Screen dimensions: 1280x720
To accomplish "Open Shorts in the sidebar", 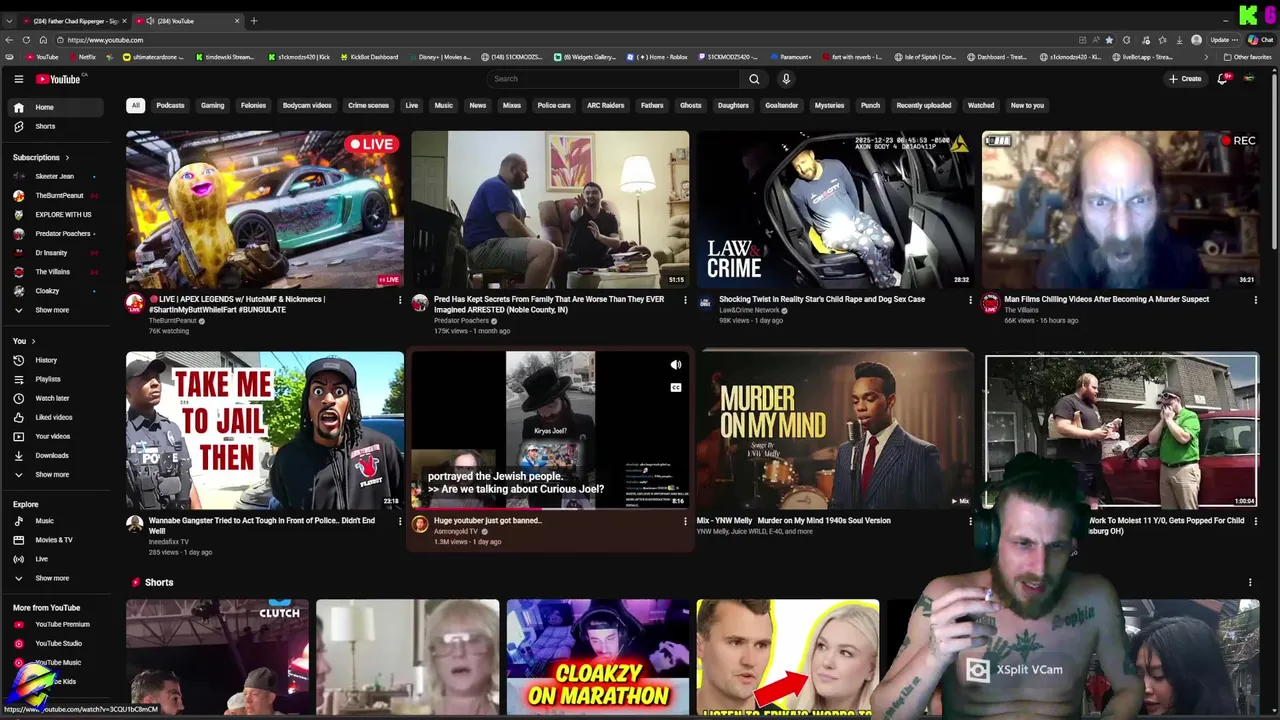I will [54, 126].
